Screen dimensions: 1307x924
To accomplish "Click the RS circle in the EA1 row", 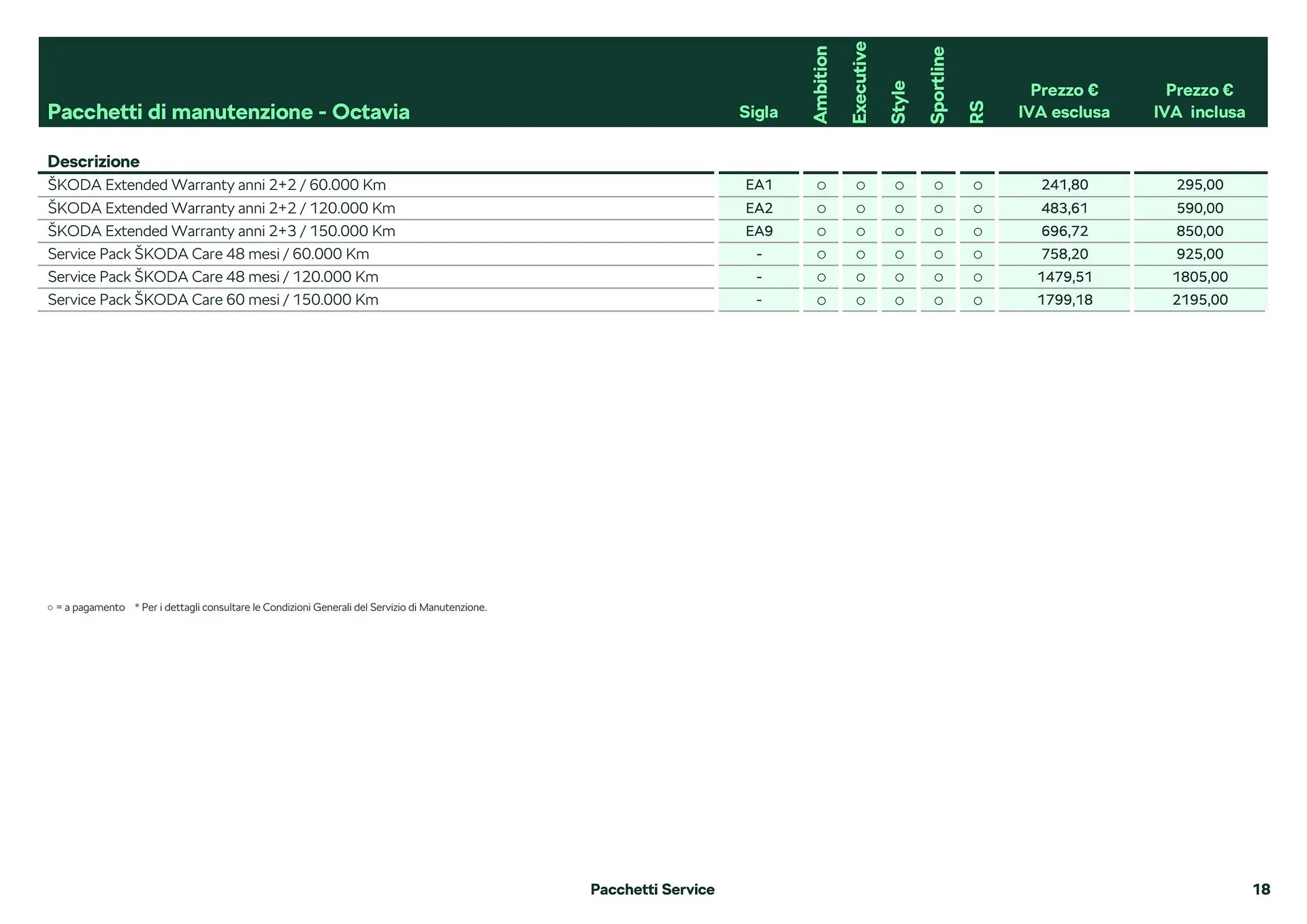I will (978, 186).
